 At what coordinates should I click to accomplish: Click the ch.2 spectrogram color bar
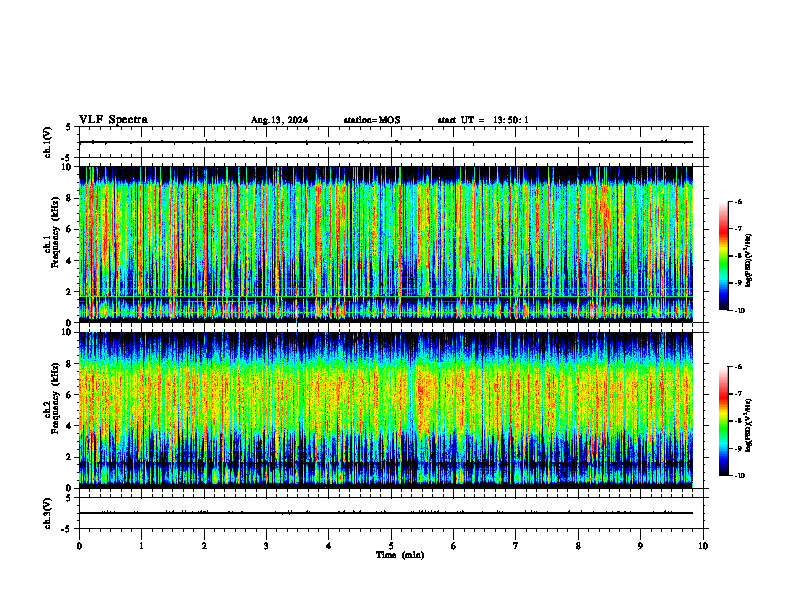coord(723,421)
